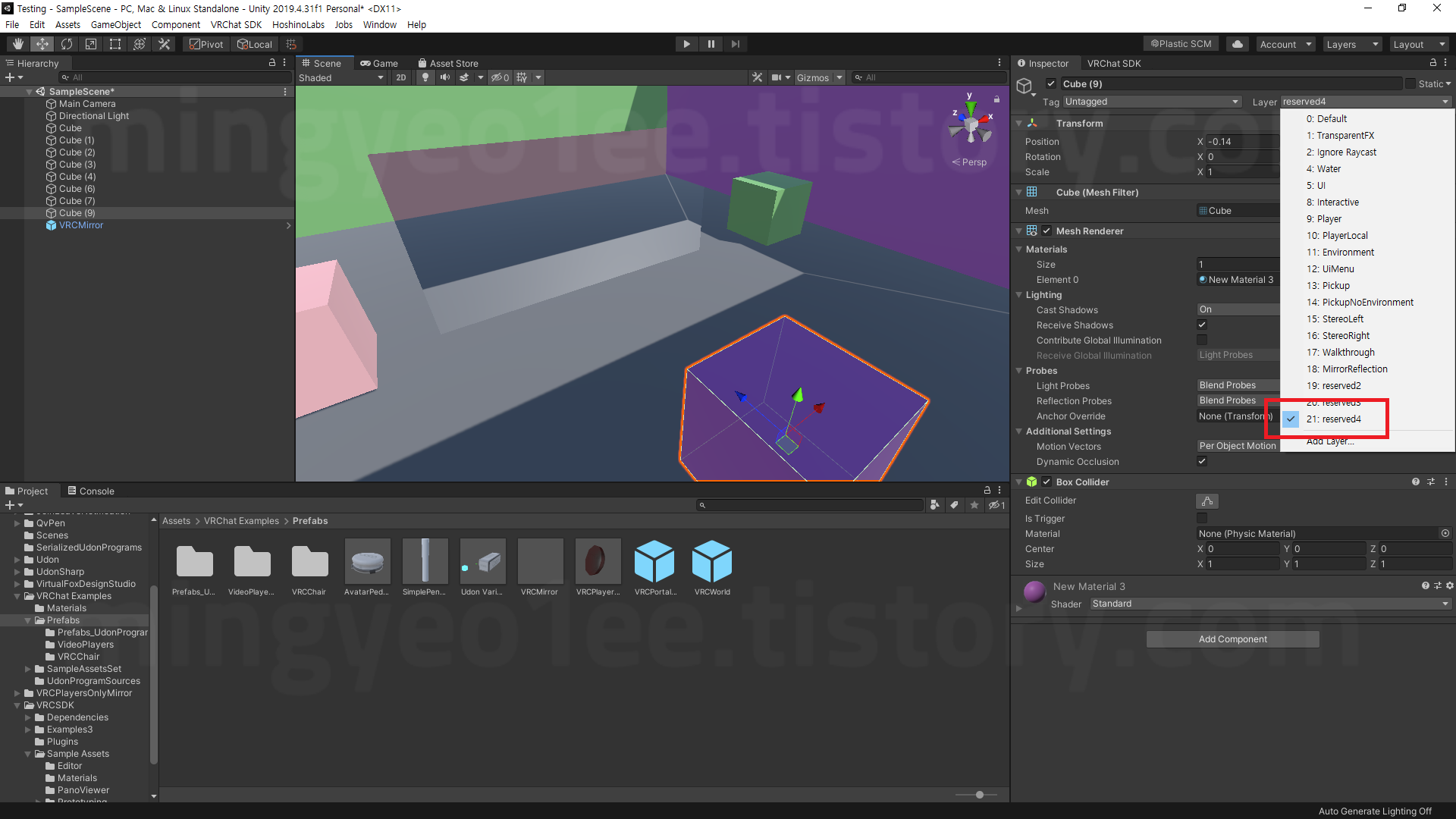Image resolution: width=1456 pixels, height=819 pixels.
Task: Toggle Cube (9) active checkbox
Action: pyautogui.click(x=1051, y=83)
